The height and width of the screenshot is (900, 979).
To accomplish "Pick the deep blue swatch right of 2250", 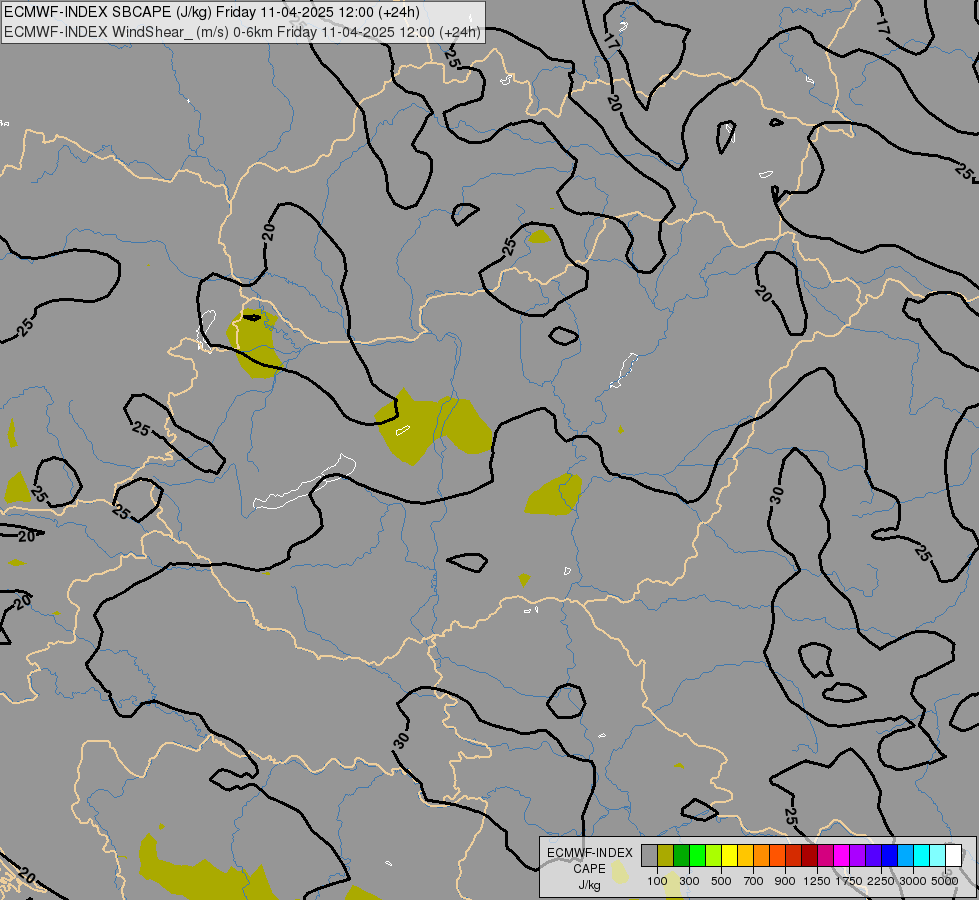I will [889, 855].
